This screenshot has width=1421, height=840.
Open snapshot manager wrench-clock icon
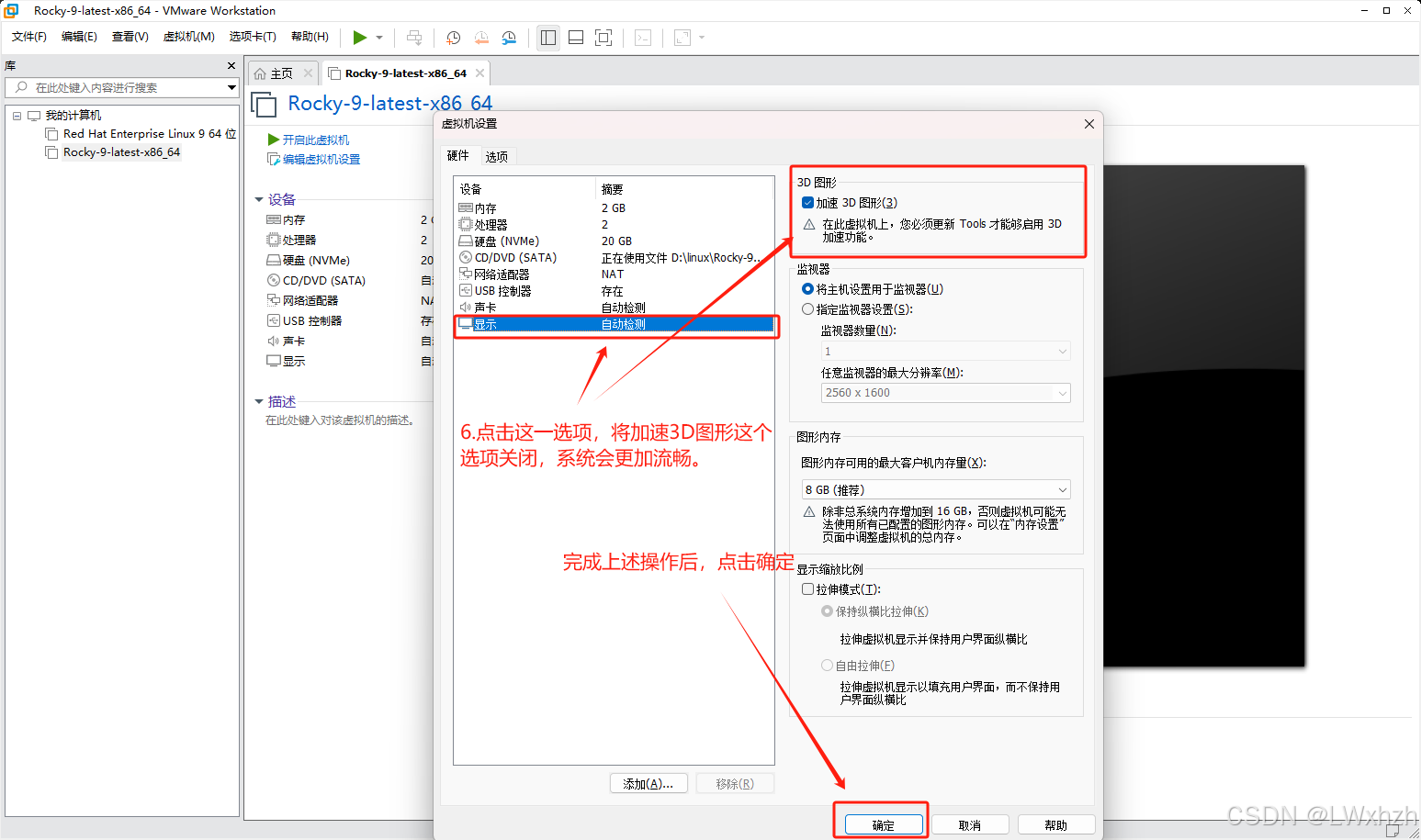[x=509, y=38]
